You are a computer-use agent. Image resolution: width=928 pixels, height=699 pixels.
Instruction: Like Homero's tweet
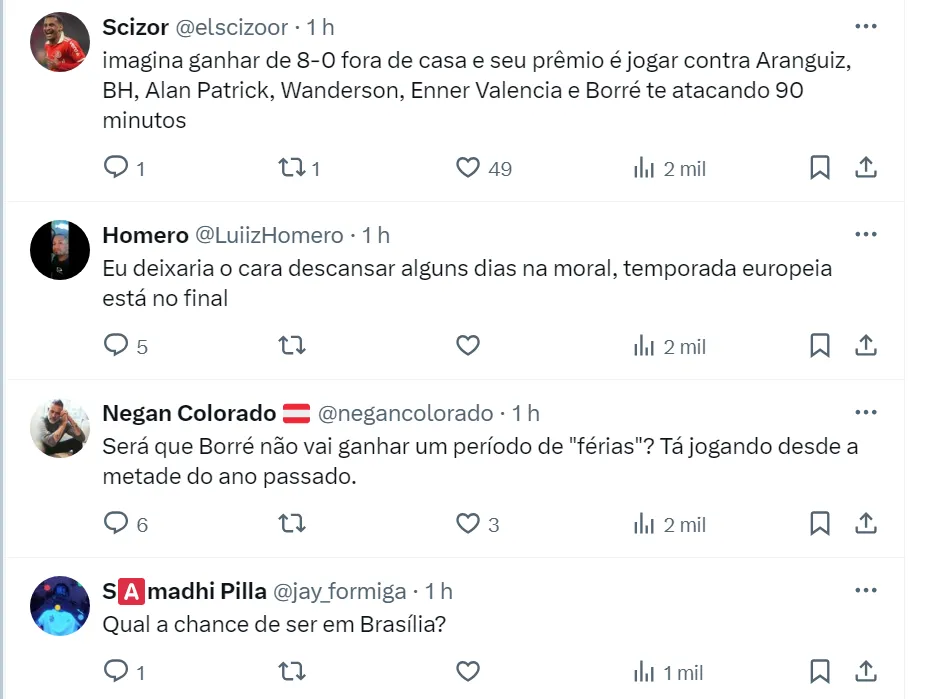[x=467, y=346]
